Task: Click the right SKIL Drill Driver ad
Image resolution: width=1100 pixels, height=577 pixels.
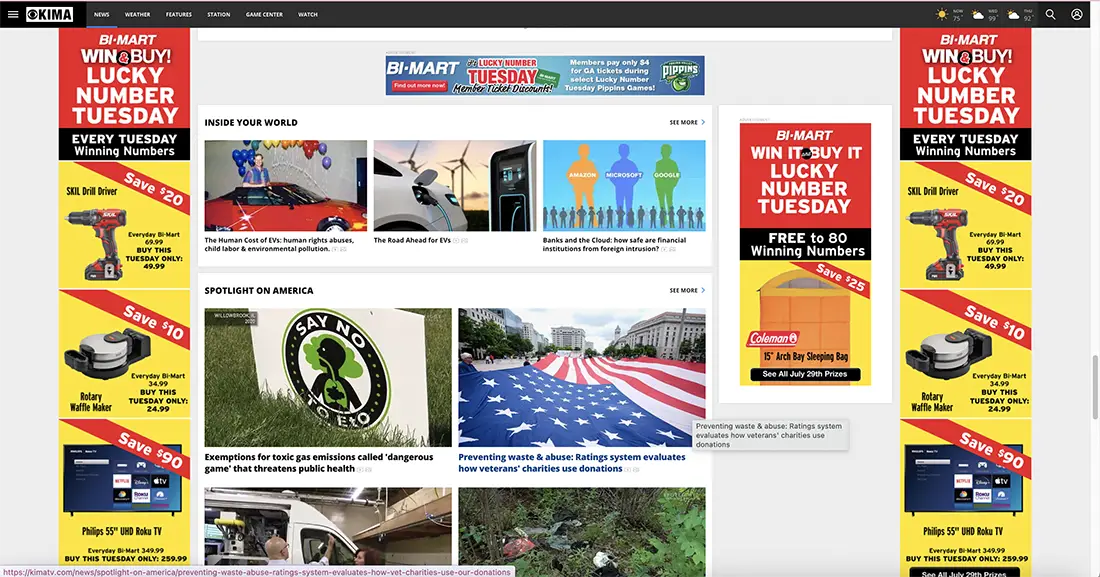Action: coord(965,225)
